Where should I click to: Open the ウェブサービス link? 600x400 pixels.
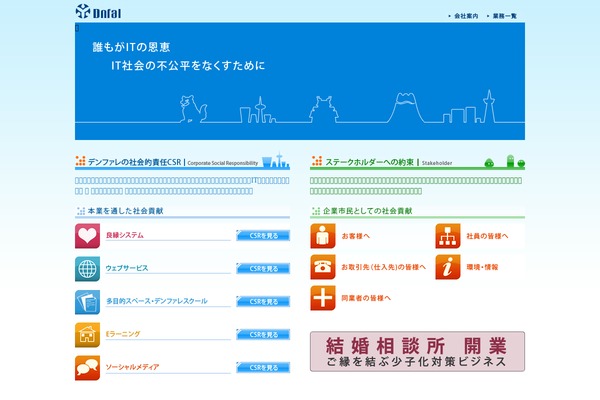coord(127,268)
